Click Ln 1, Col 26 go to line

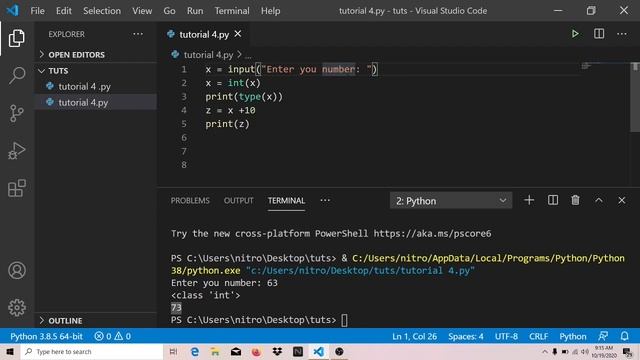pyautogui.click(x=414, y=336)
